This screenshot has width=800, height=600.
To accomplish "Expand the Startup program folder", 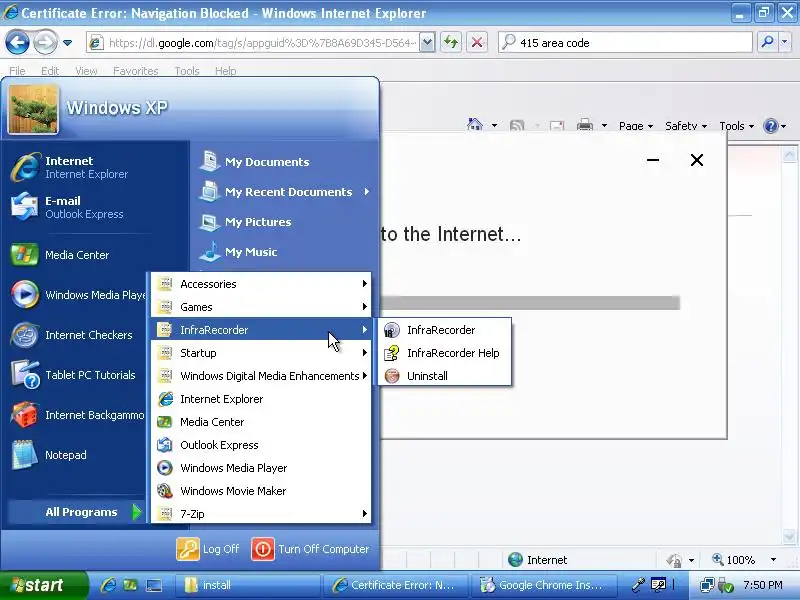I will 261,353.
